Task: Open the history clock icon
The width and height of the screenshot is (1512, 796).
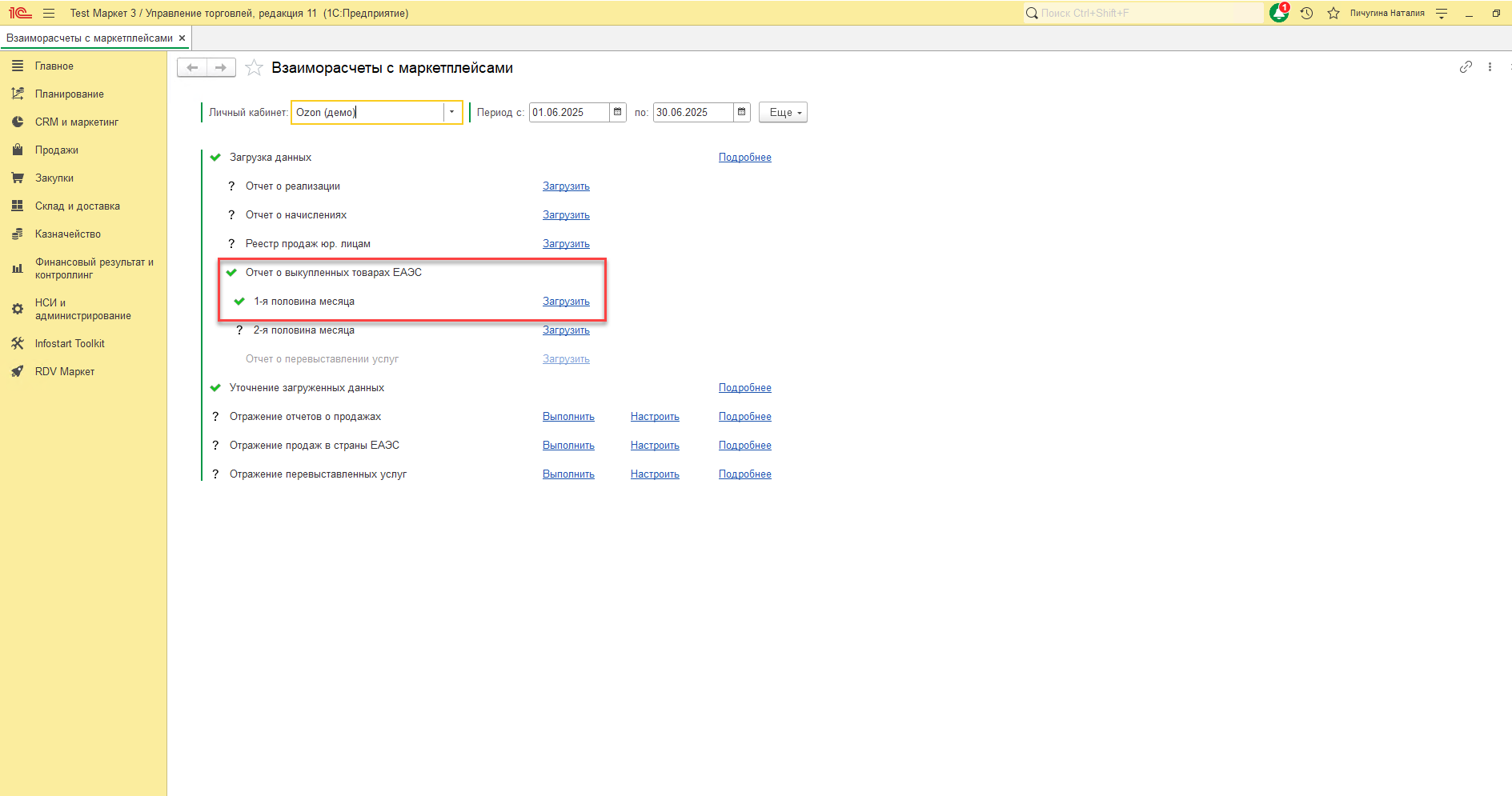Action: pyautogui.click(x=1306, y=13)
